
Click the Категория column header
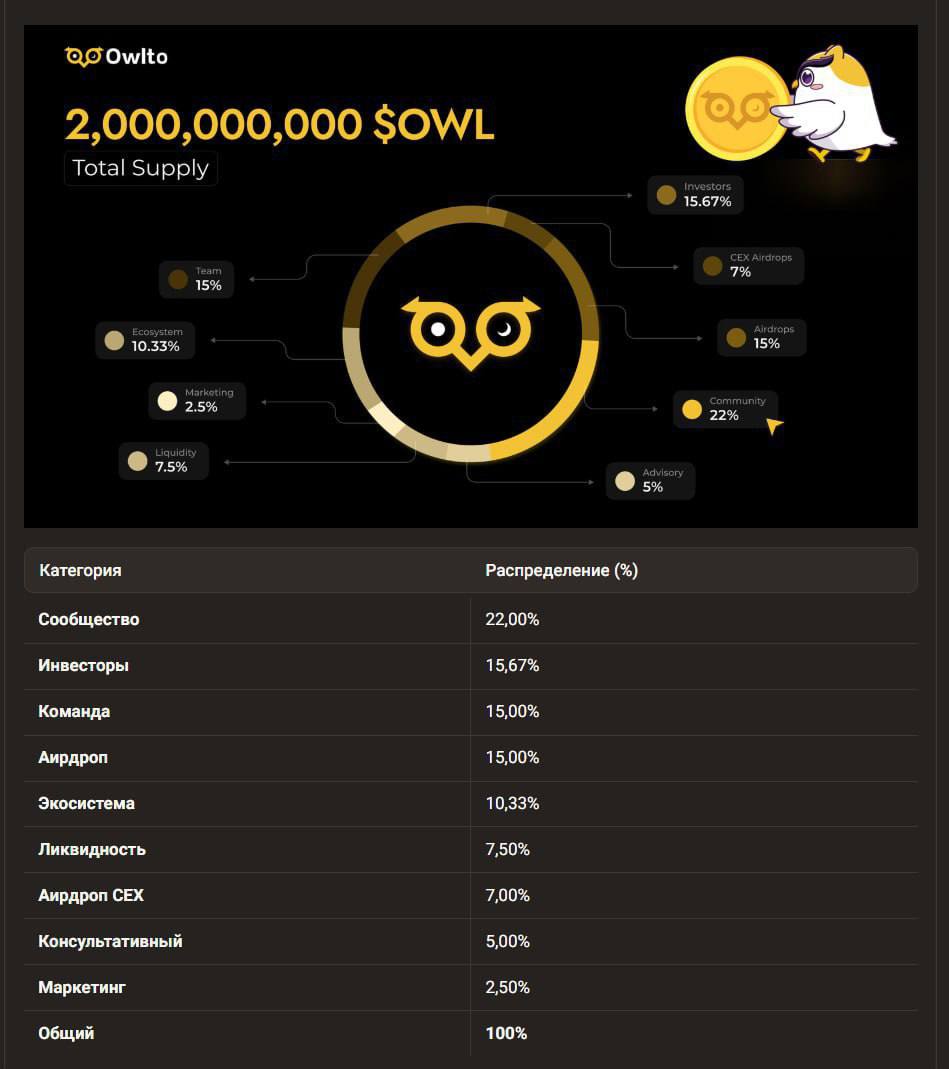pyautogui.click(x=81, y=570)
